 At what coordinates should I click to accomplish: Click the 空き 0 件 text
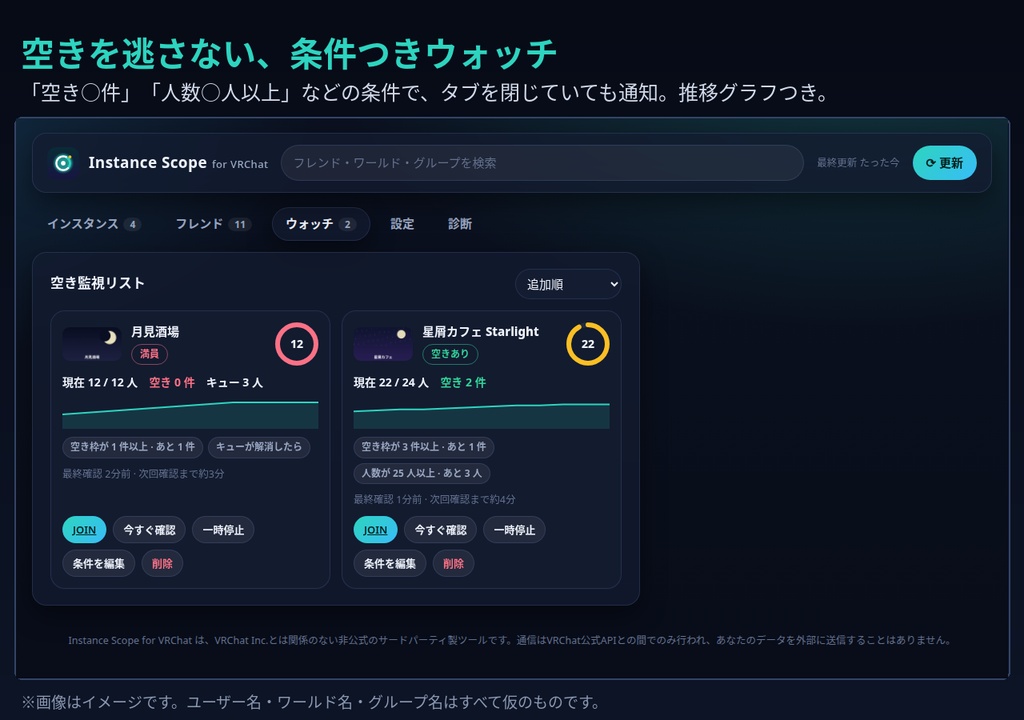click(x=172, y=383)
